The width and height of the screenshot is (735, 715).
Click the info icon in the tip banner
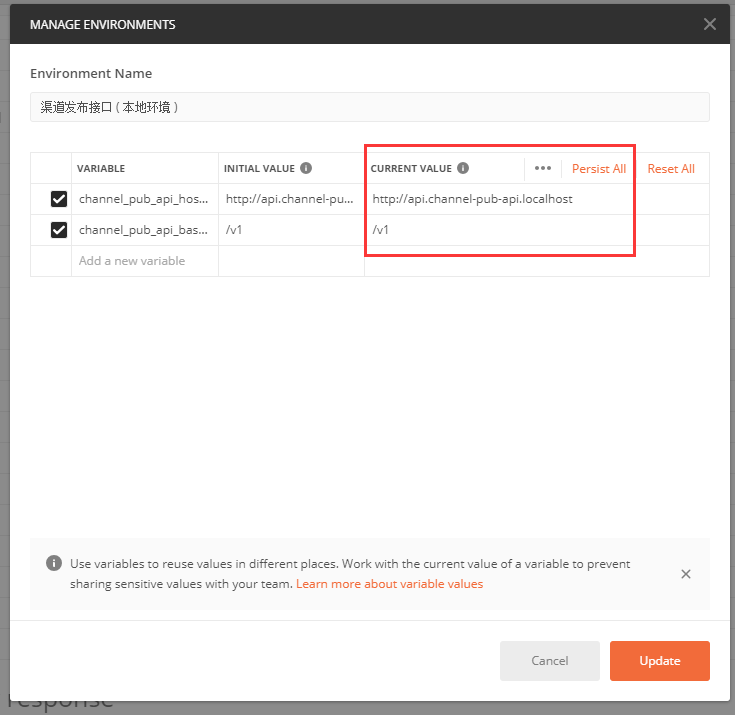pyautogui.click(x=54, y=564)
